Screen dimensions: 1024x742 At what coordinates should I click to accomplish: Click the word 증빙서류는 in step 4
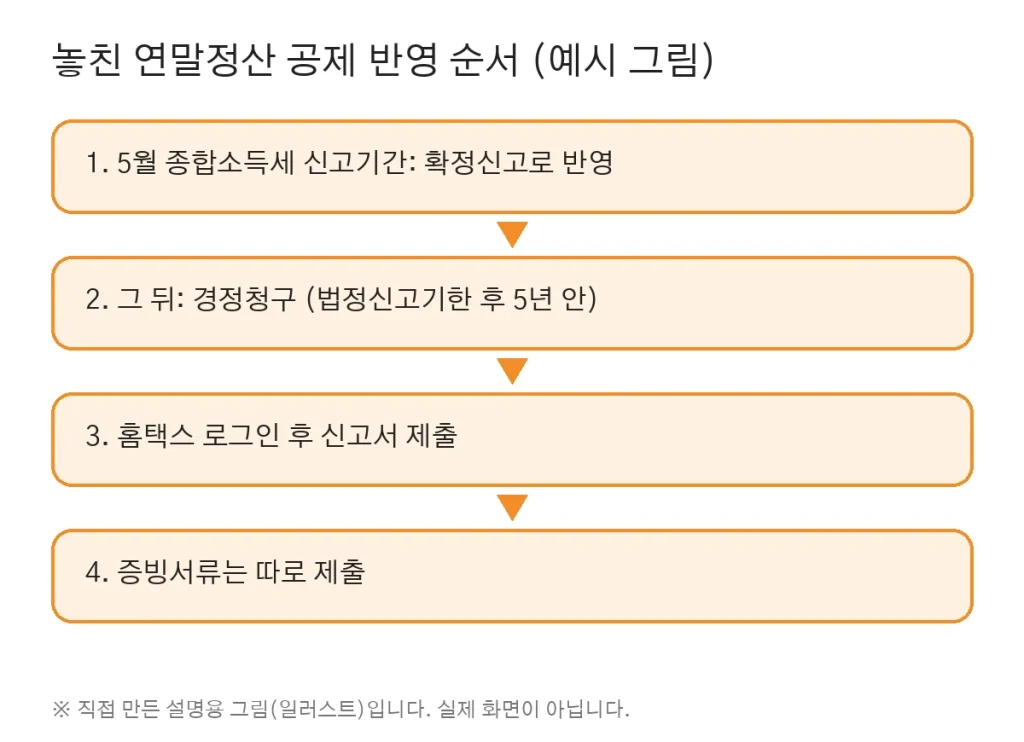click(182, 572)
